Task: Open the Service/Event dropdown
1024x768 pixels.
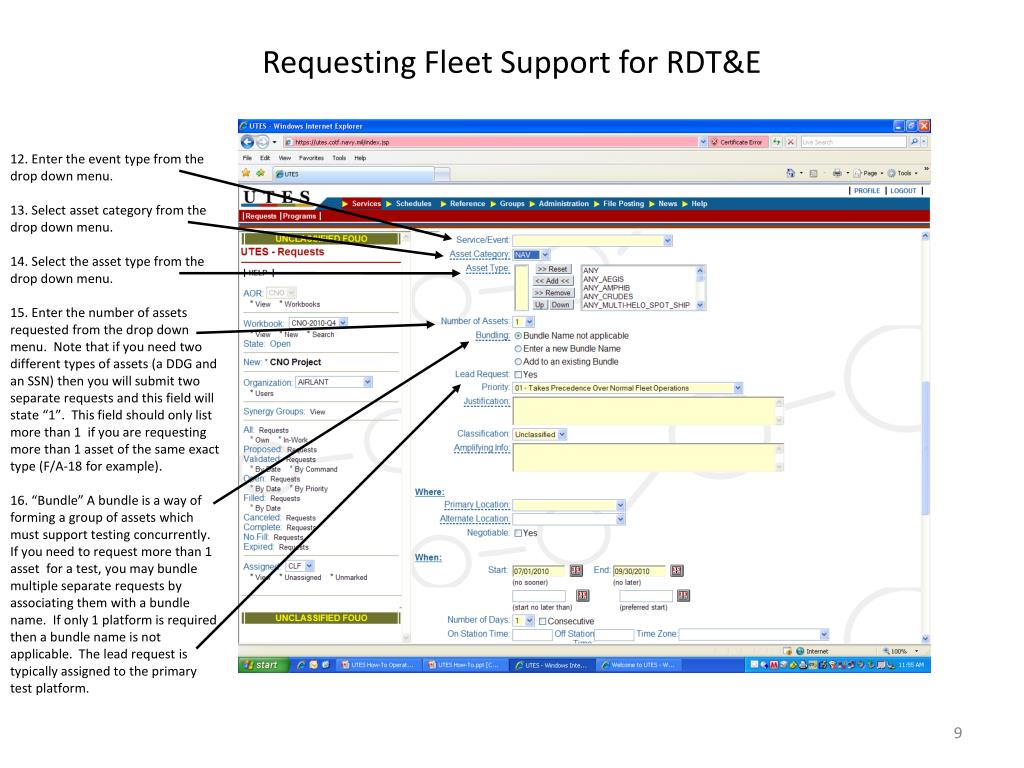Action: (x=592, y=240)
